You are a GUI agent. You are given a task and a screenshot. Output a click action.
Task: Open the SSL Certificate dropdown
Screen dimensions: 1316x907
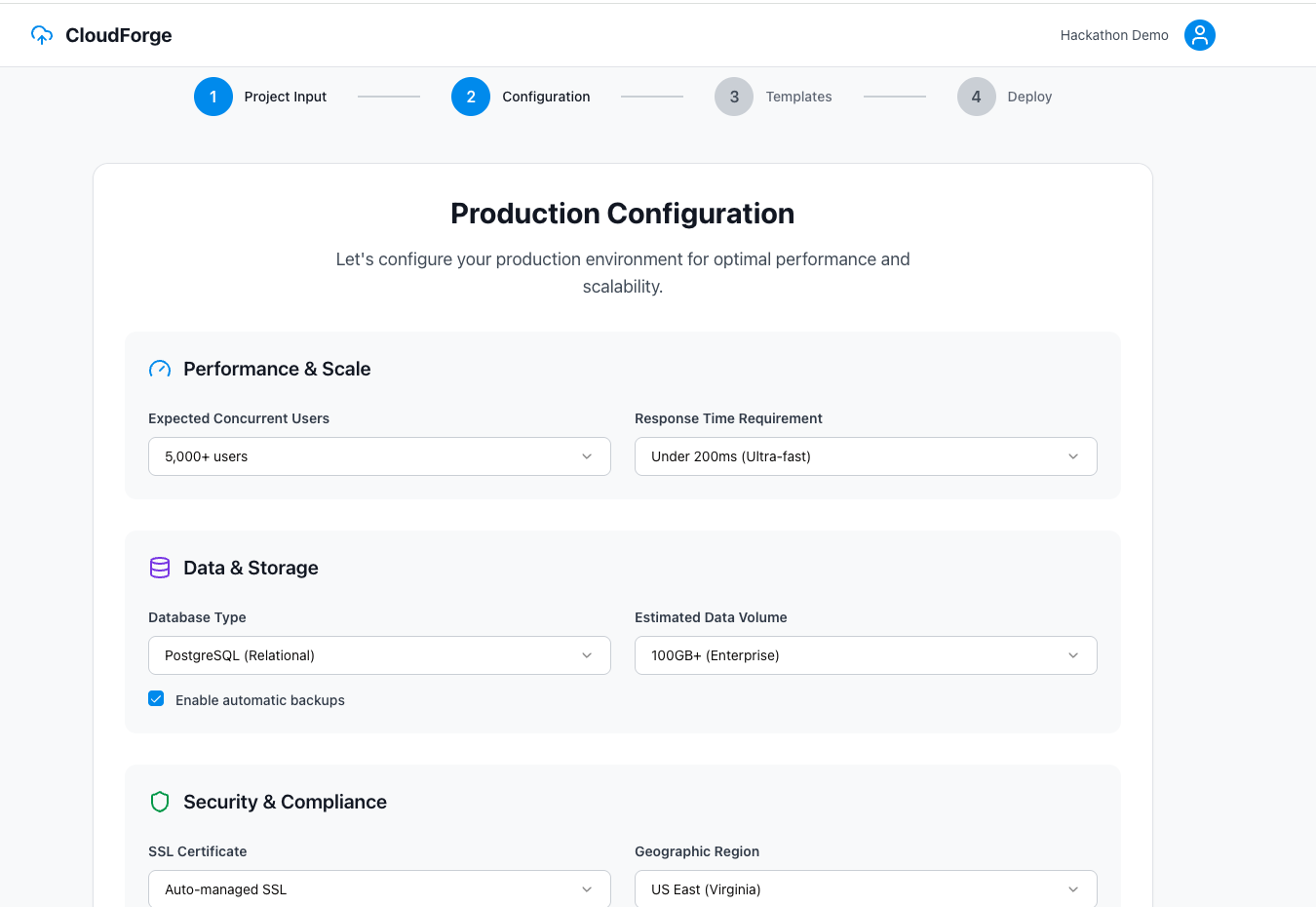pos(379,888)
